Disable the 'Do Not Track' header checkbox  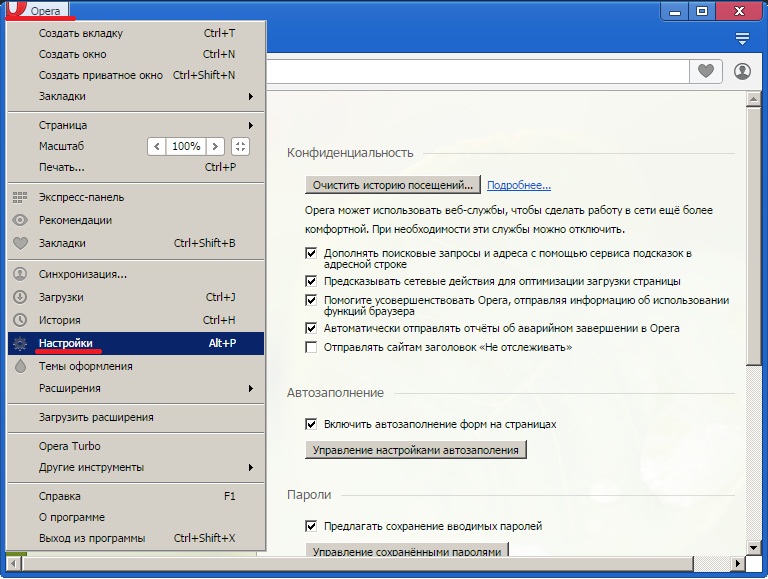pos(311,347)
